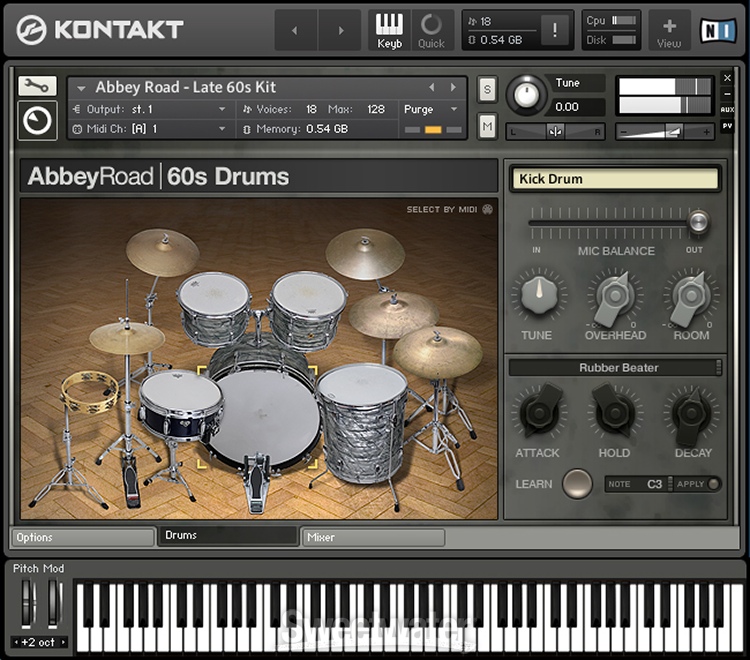
Task: Close the instrument with X button
Action: [727, 78]
